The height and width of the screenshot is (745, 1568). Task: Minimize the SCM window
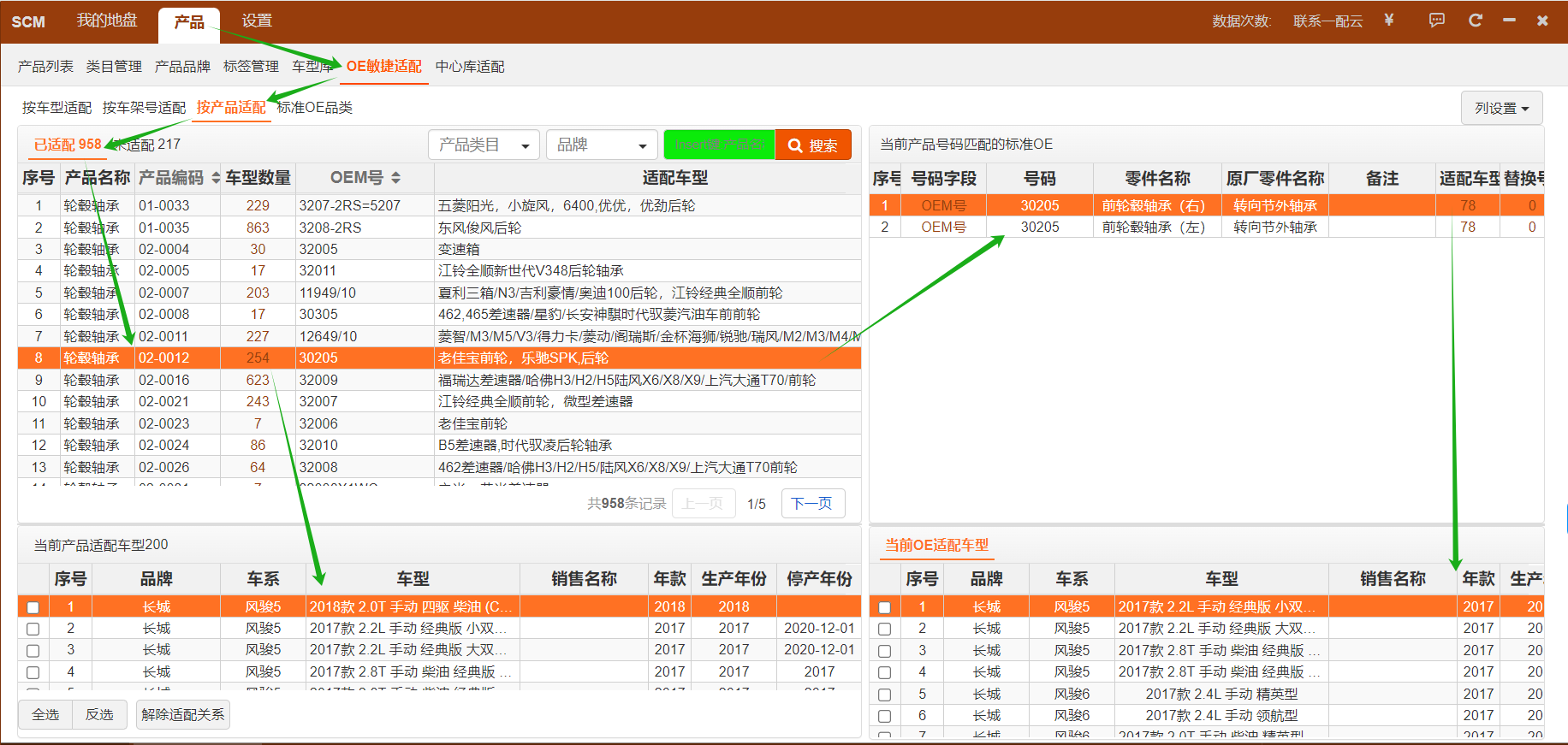(x=1509, y=21)
